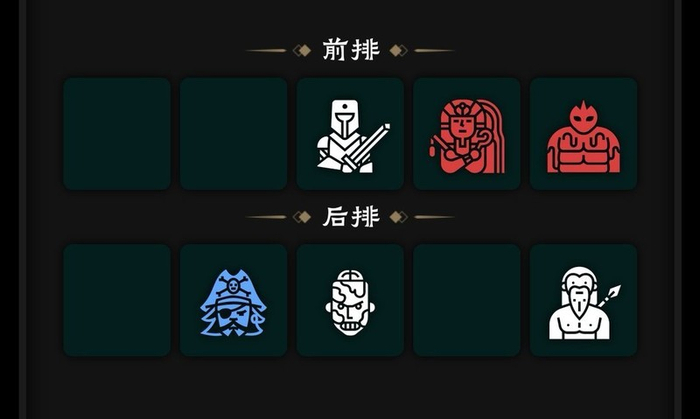Select the red pharaoh character icon

tap(467, 134)
